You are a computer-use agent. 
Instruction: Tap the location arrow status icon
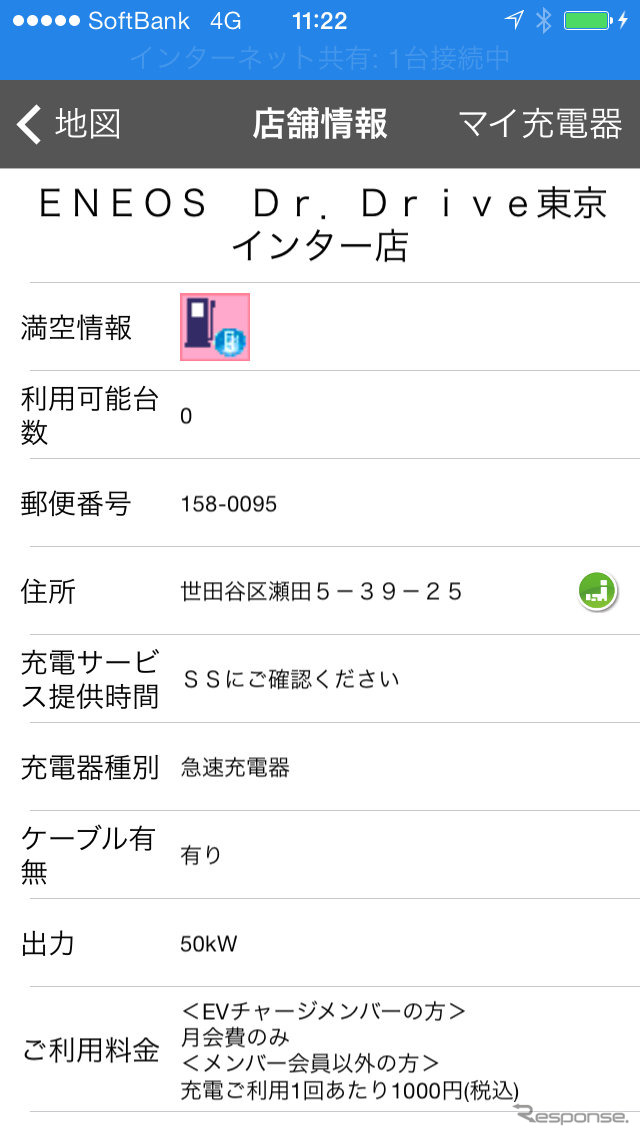pyautogui.click(x=514, y=20)
